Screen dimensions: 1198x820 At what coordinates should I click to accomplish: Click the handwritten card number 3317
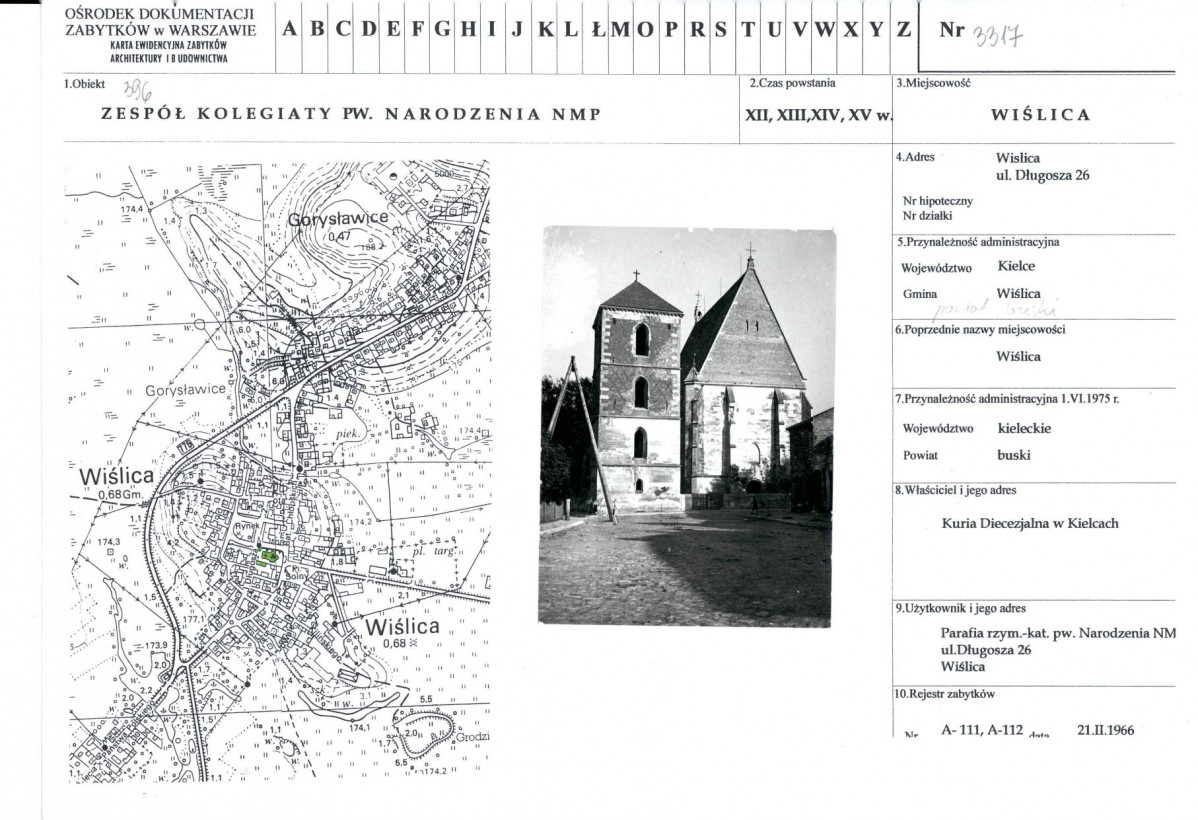[x=1002, y=32]
